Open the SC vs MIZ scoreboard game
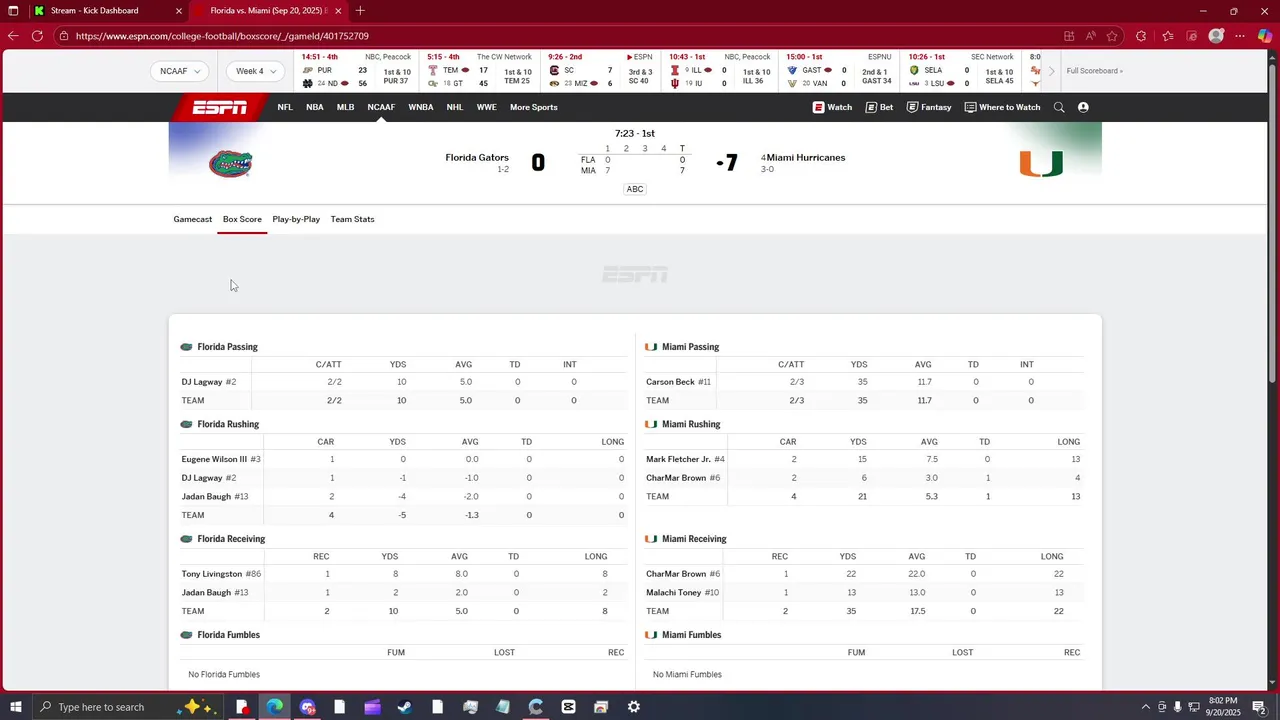Screen dimensions: 1280x720 pyautogui.click(x=600, y=71)
